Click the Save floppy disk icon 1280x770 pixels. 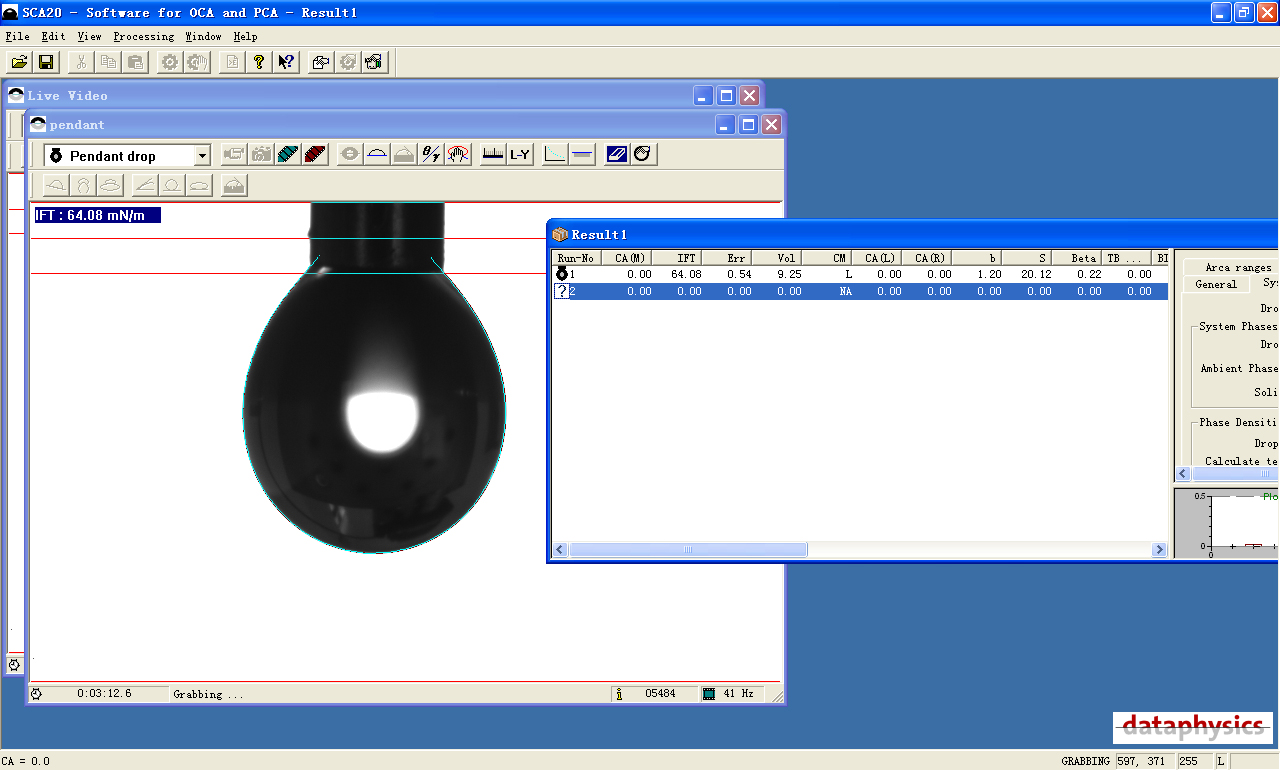tap(46, 62)
